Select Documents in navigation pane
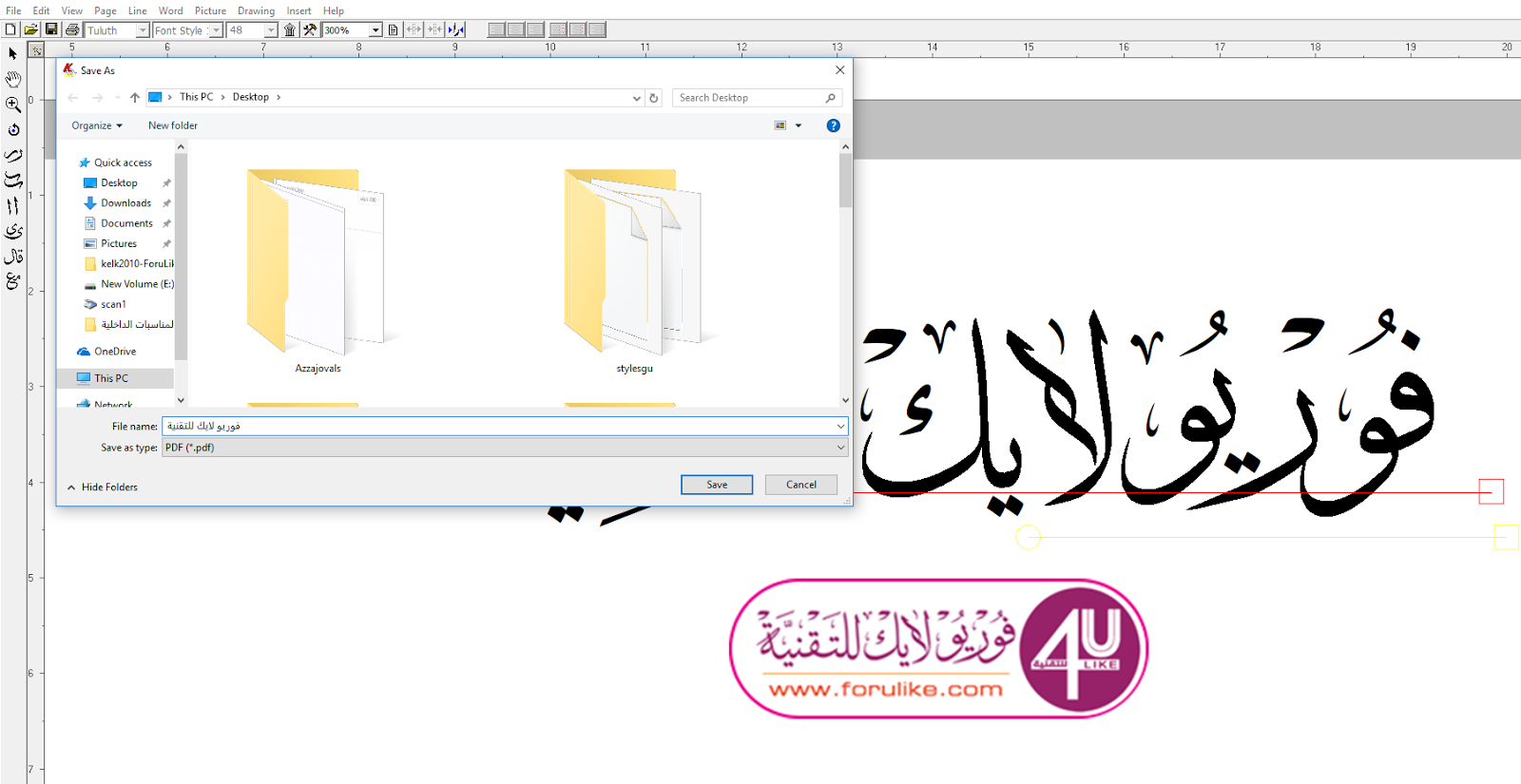Image resolution: width=1521 pixels, height=784 pixels. tap(126, 223)
